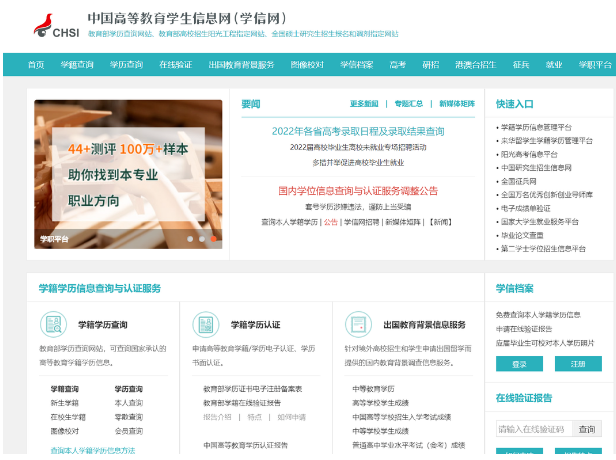The height and width of the screenshot is (460, 616).
Task: Open 国内学位信息查询与认证服务调整公告 headline
Action: point(358,191)
